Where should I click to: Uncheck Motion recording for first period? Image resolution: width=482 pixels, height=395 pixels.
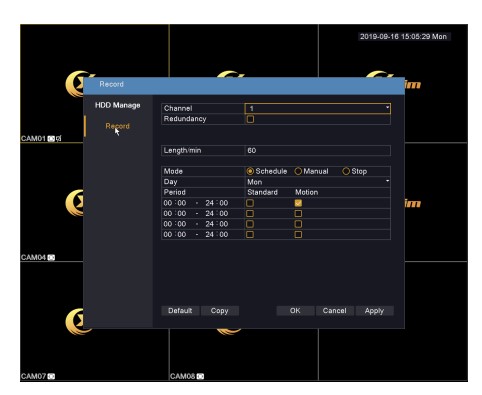pos(298,203)
